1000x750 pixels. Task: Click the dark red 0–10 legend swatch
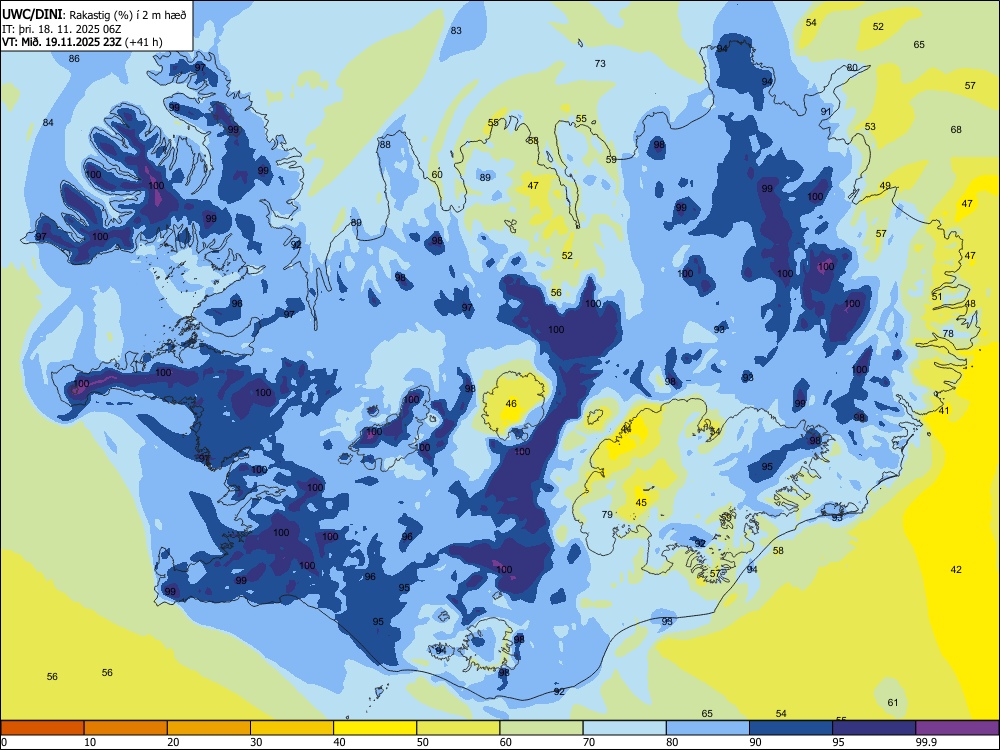click(42, 728)
